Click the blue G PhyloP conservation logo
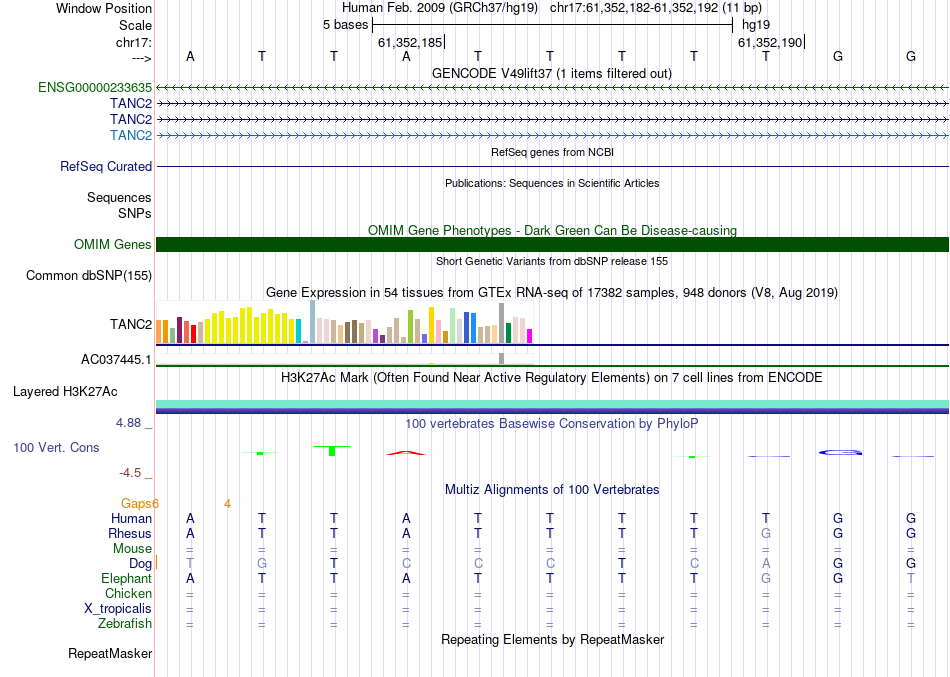This screenshot has width=950, height=677. click(x=840, y=452)
